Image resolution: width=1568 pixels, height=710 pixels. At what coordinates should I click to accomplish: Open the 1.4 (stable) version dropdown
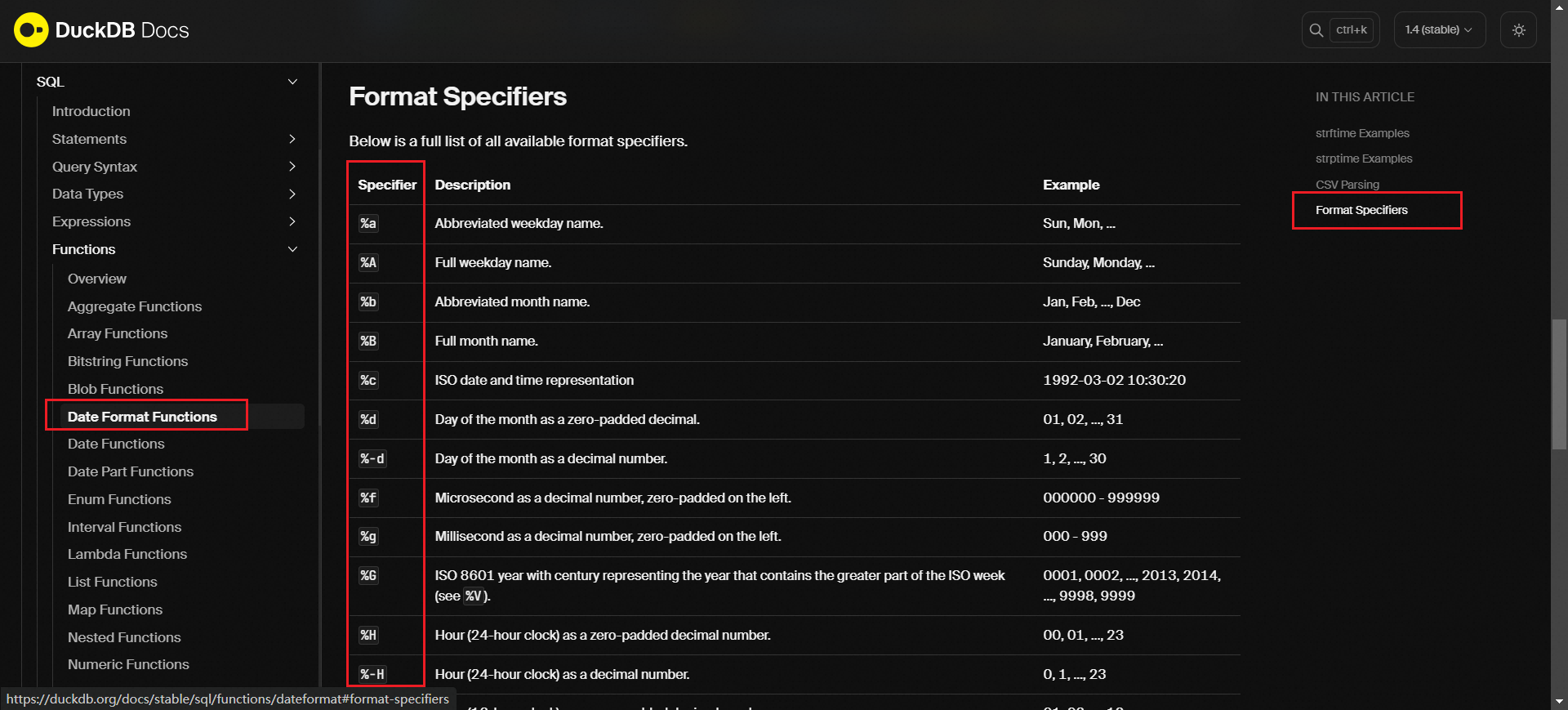(x=1438, y=30)
